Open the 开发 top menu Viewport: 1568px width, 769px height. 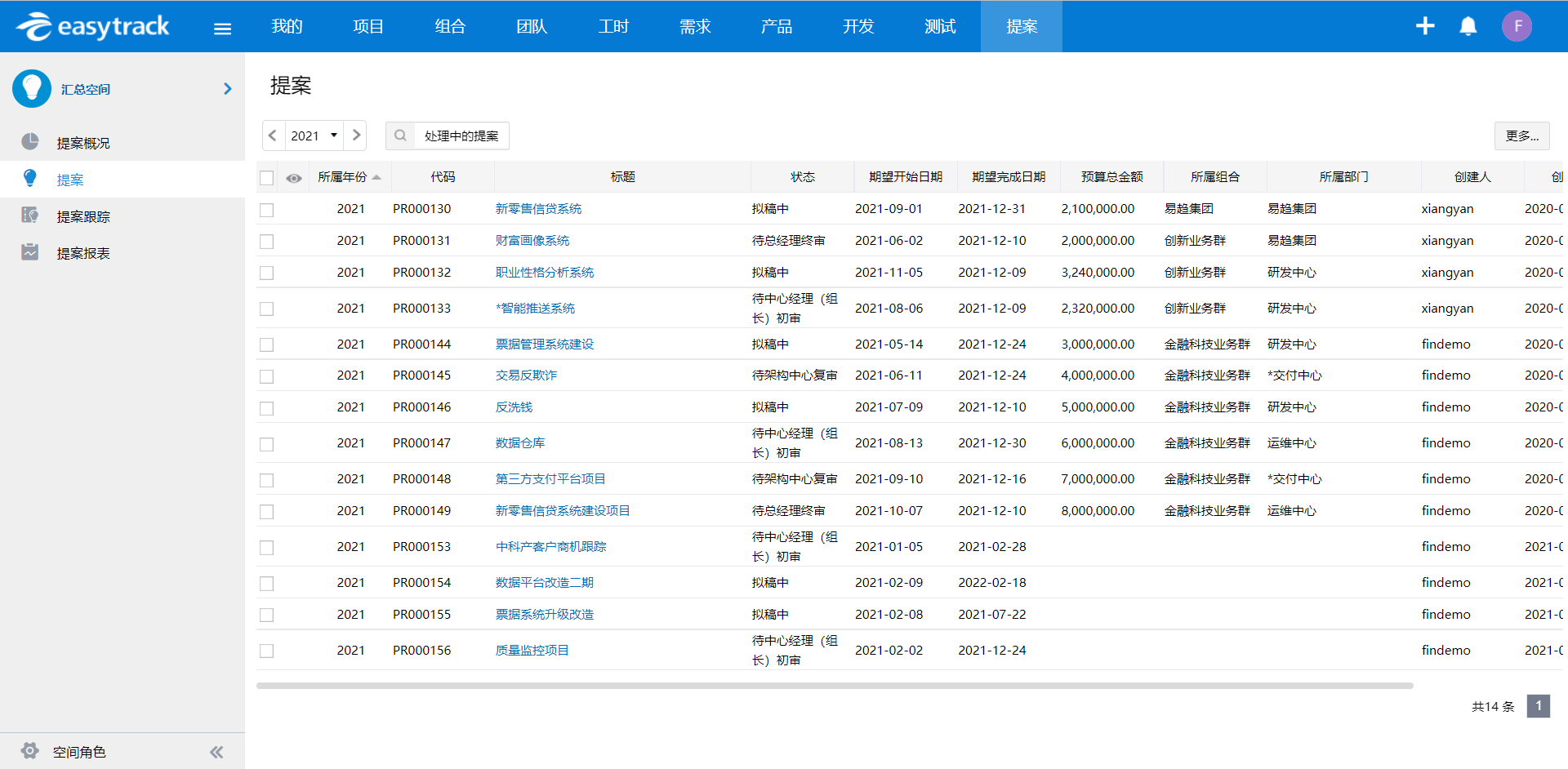(x=858, y=26)
